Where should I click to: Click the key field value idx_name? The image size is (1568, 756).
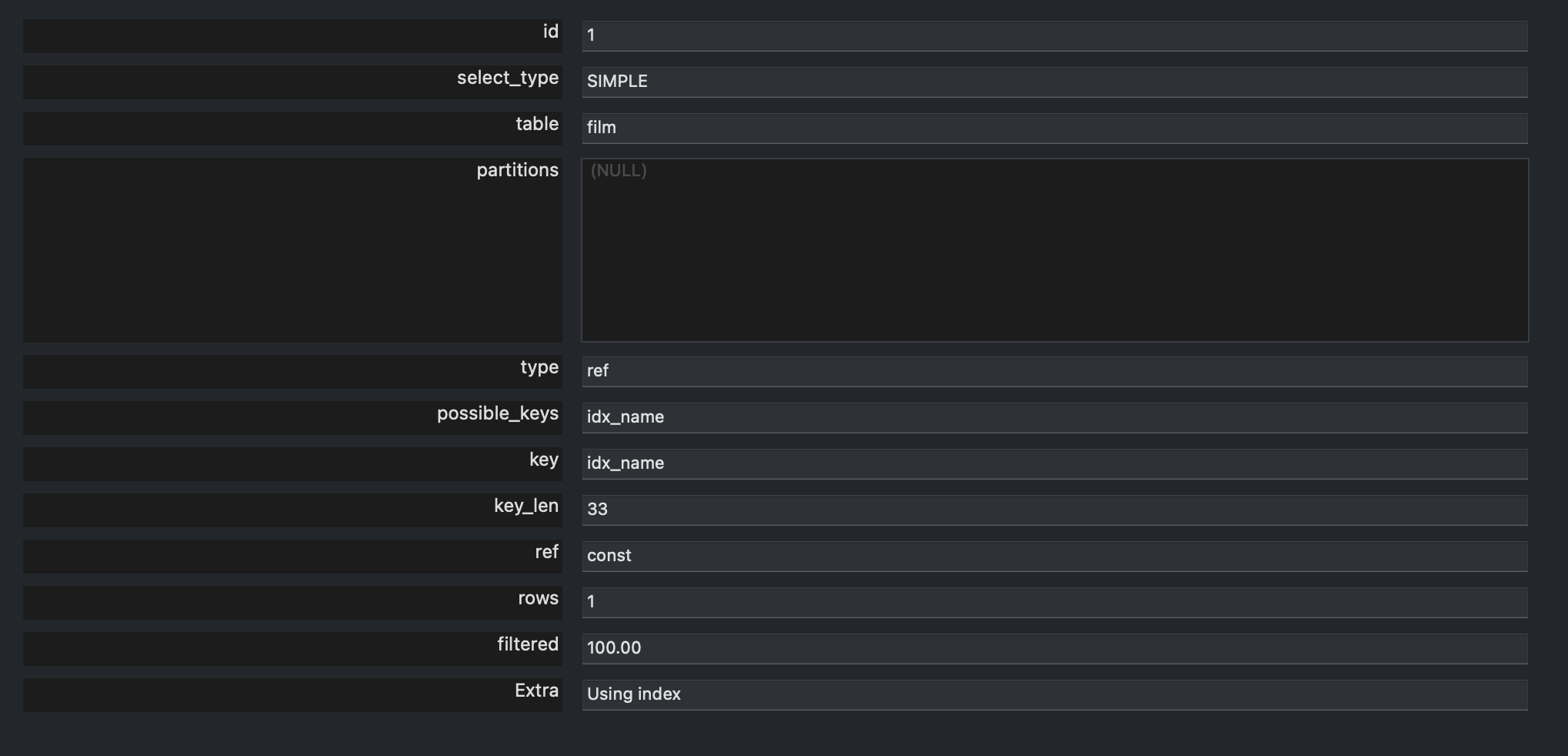pos(1054,464)
